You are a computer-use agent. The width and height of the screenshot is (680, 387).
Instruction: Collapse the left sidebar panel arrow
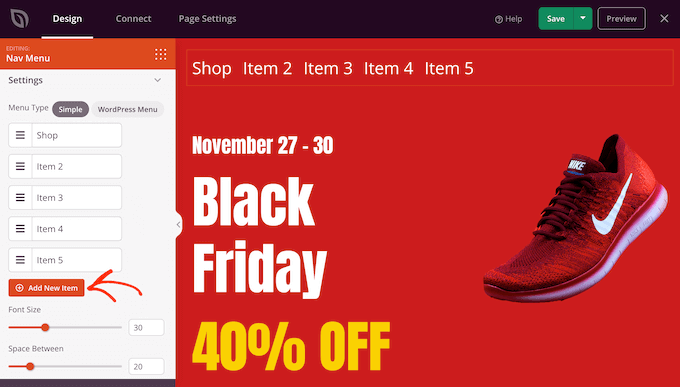tap(178, 224)
